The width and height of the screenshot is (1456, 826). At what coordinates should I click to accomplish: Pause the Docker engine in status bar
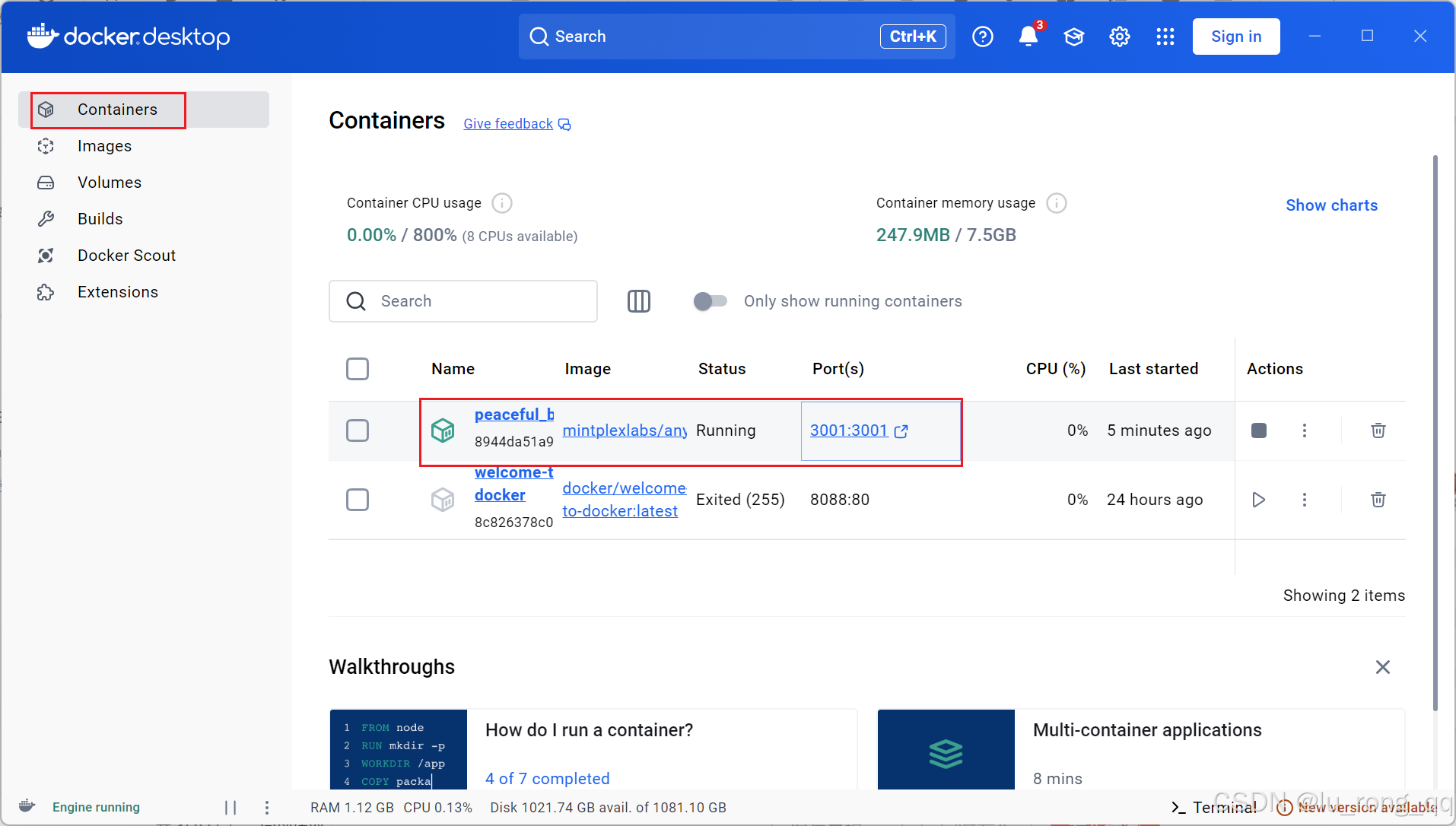(x=230, y=808)
